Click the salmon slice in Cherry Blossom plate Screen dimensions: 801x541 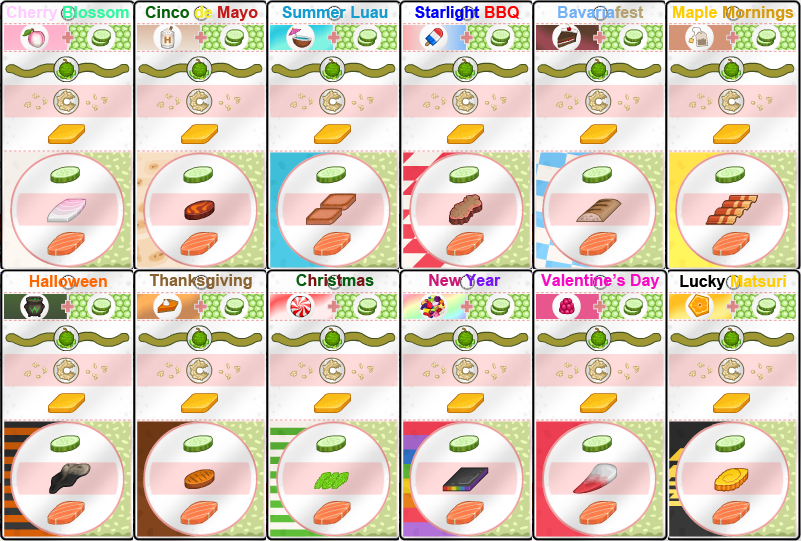pos(66,244)
